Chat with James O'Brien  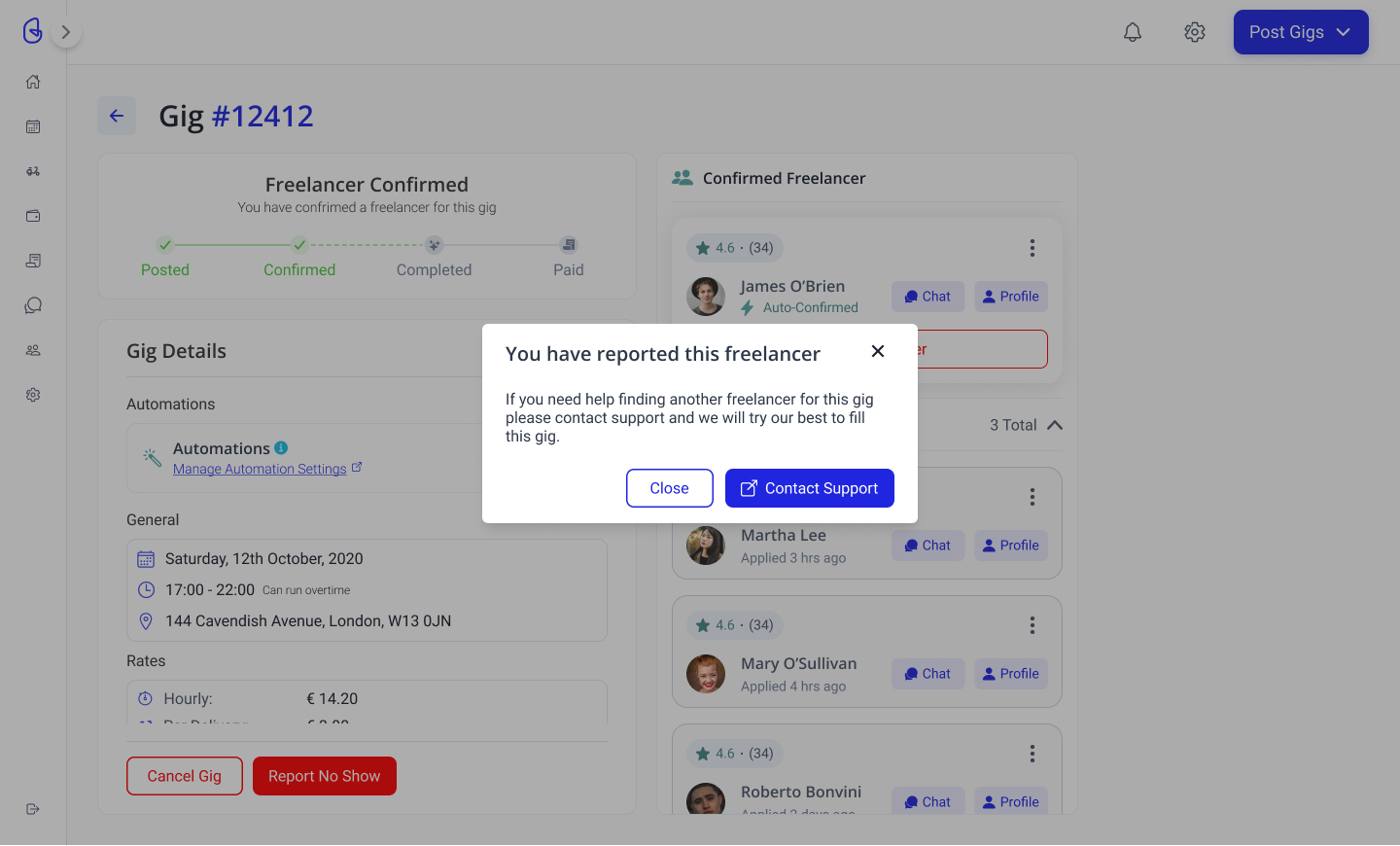928,297
